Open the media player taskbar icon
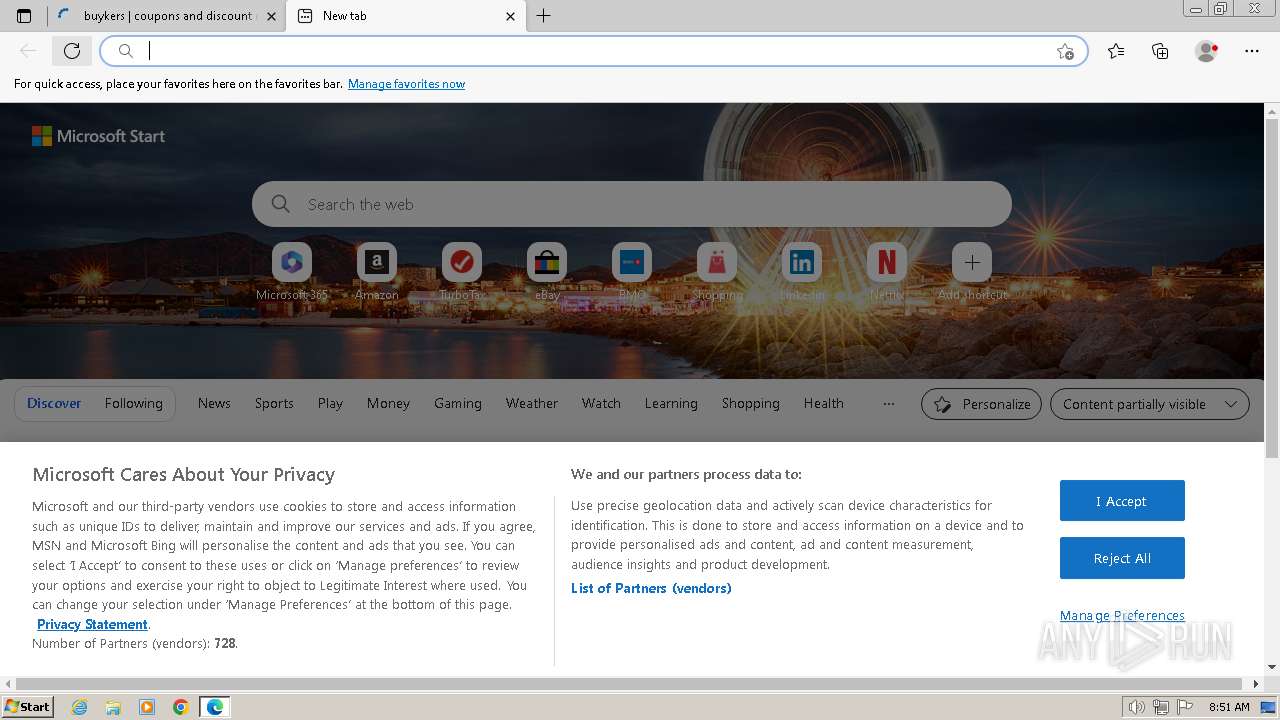The image size is (1280, 720). click(x=147, y=707)
